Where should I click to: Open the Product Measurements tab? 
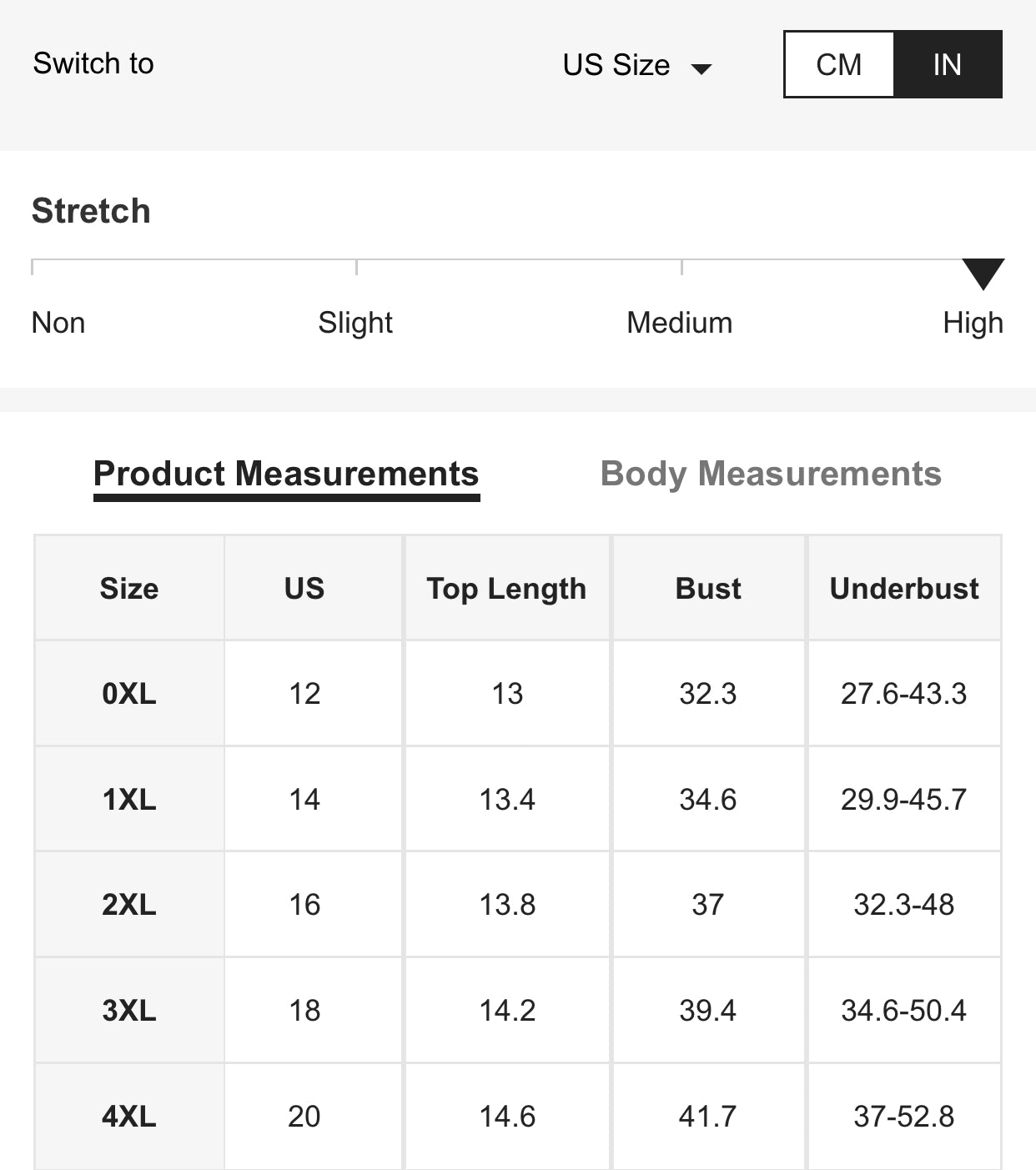point(286,474)
